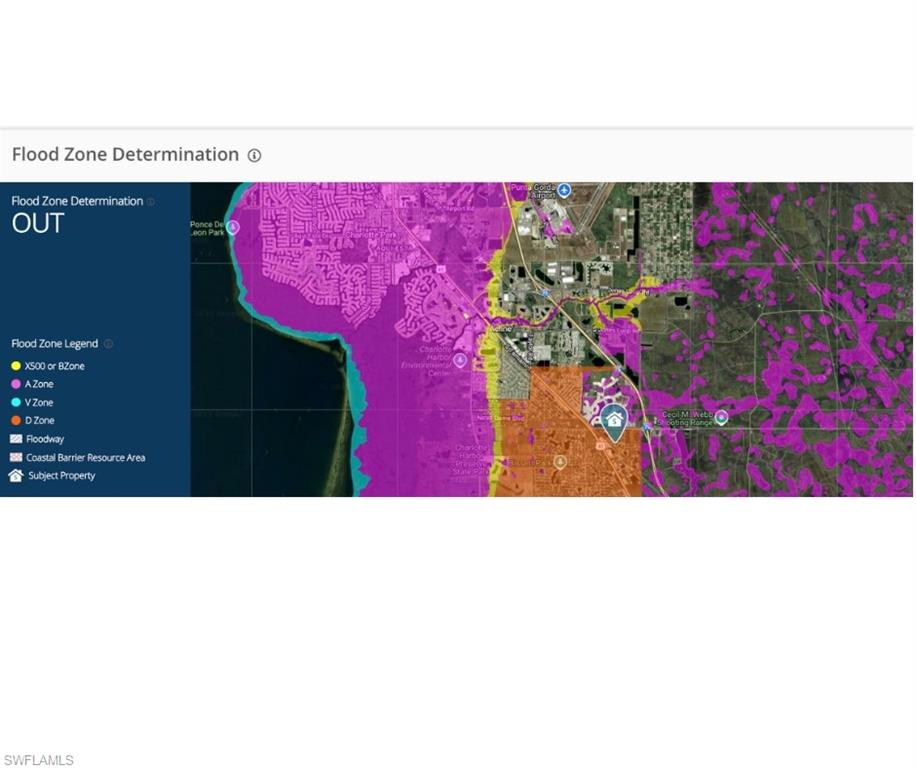This screenshot has width=916, height=768.
Task: Click the Charlotte Harbor Environmental Center marker
Action: (x=459, y=360)
